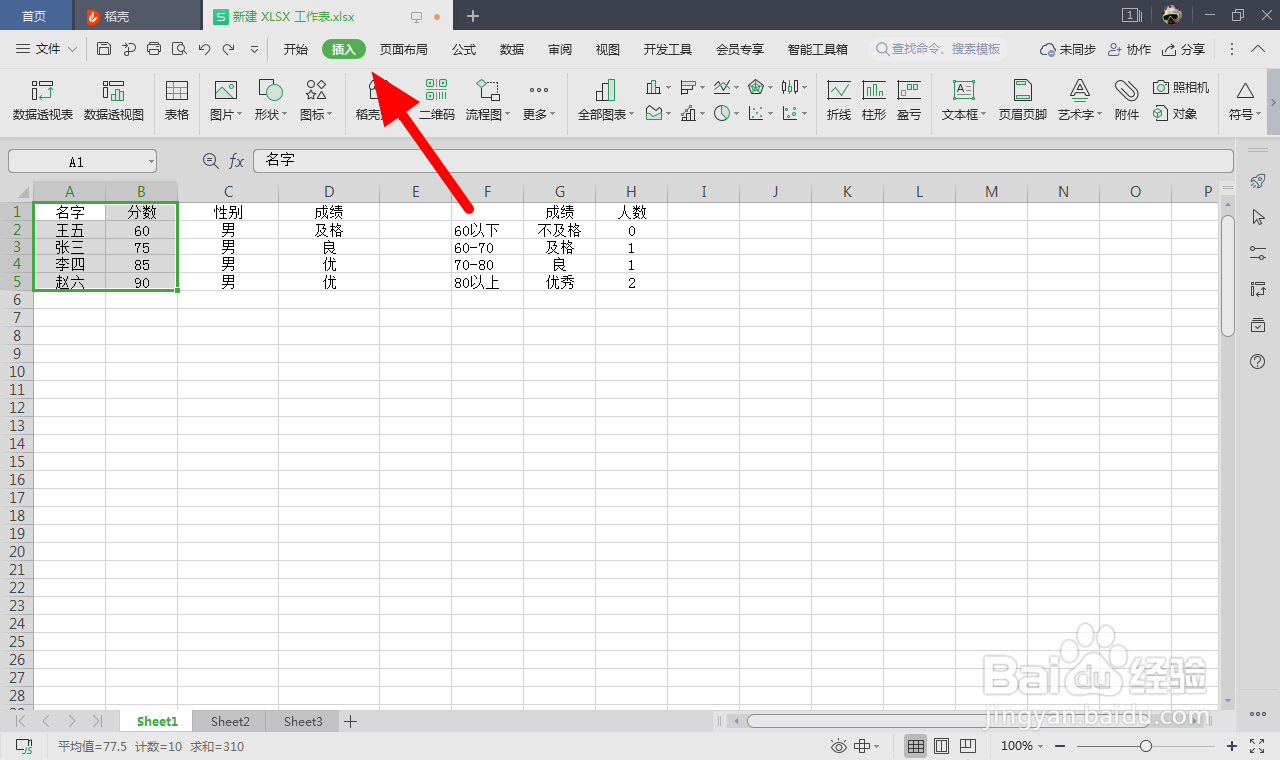
Task: Switch to page layout view in status bar
Action: point(941,746)
